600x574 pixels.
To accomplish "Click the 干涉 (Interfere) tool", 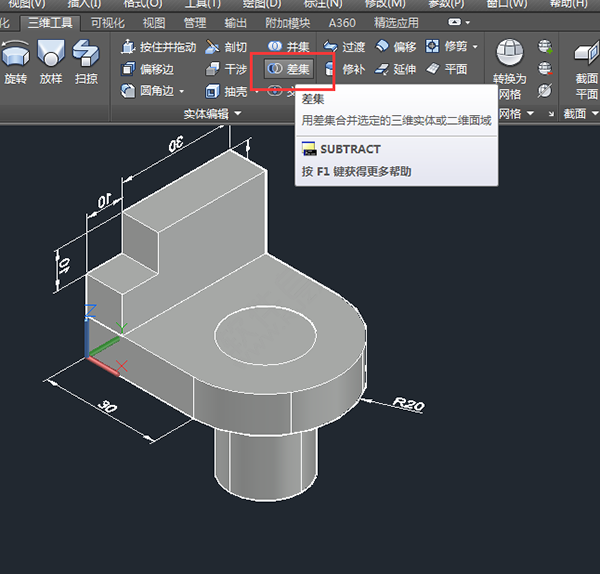I will 226,69.
